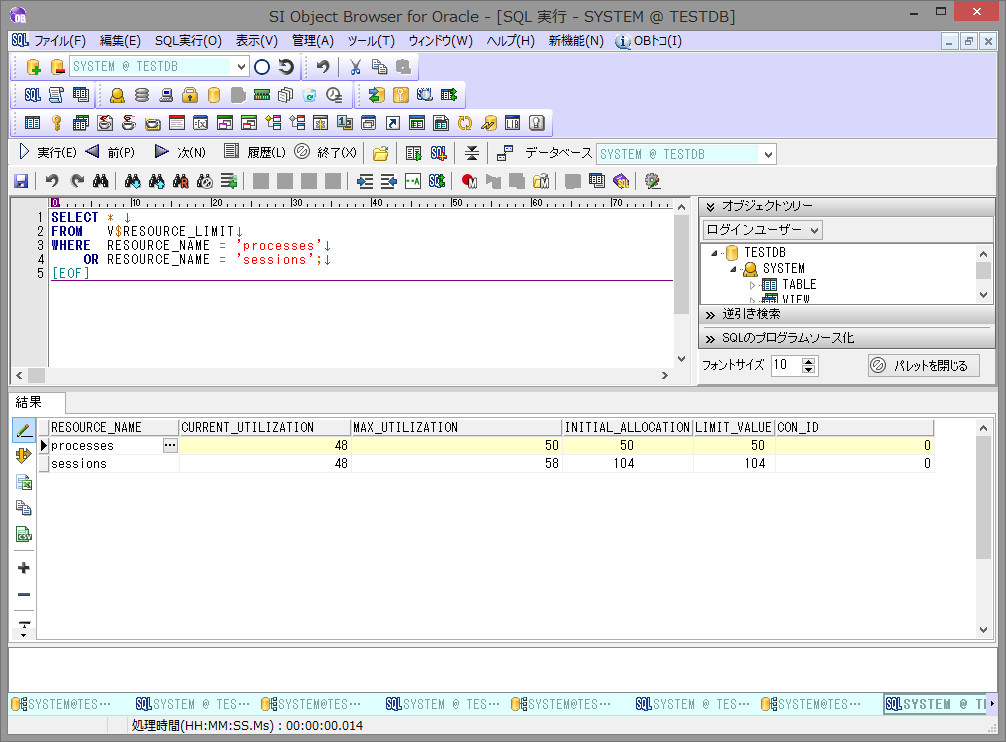
Task: Click the CSV export icon
Action: point(24,534)
